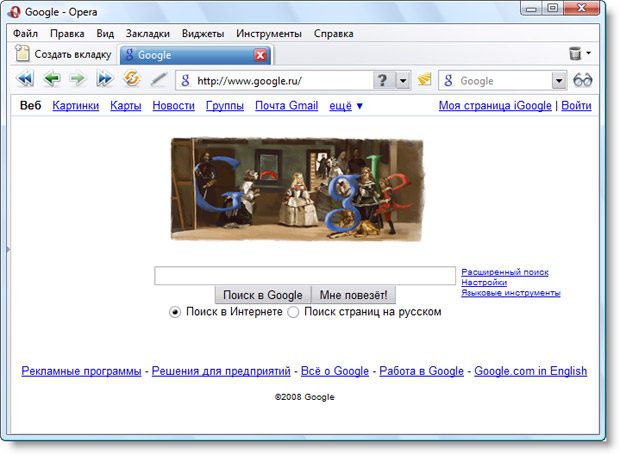Click the Opera logo in the title bar
Image resolution: width=620 pixels, height=455 pixels.
click(14, 12)
